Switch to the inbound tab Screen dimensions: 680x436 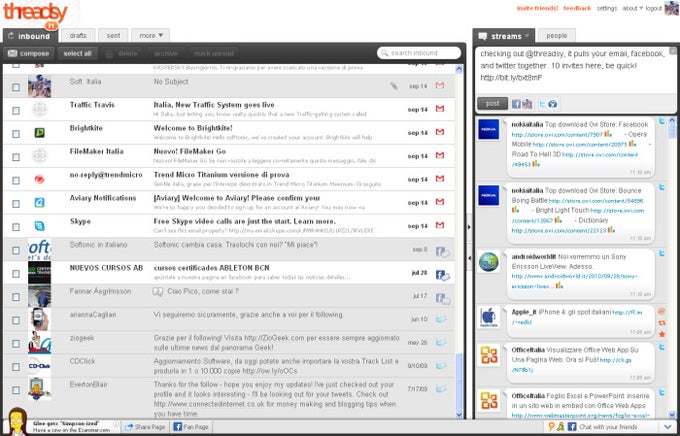pyautogui.click(x=30, y=36)
